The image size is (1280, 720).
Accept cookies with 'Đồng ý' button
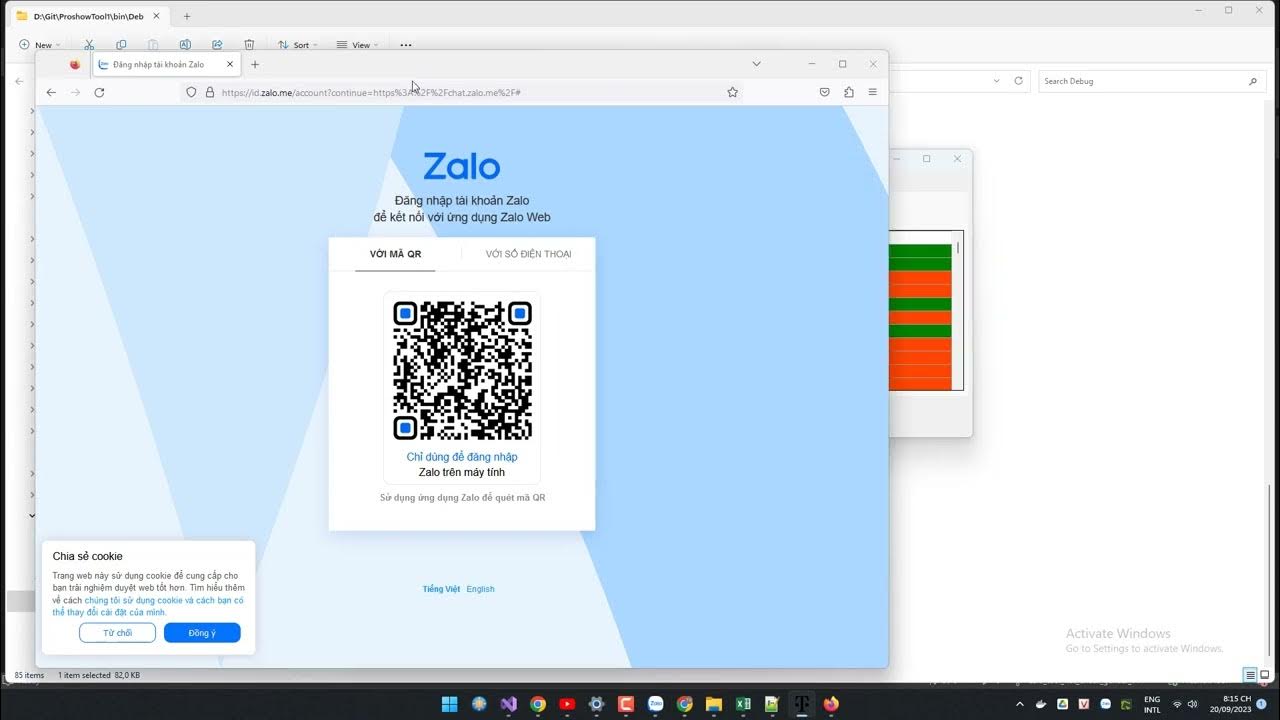click(x=202, y=633)
